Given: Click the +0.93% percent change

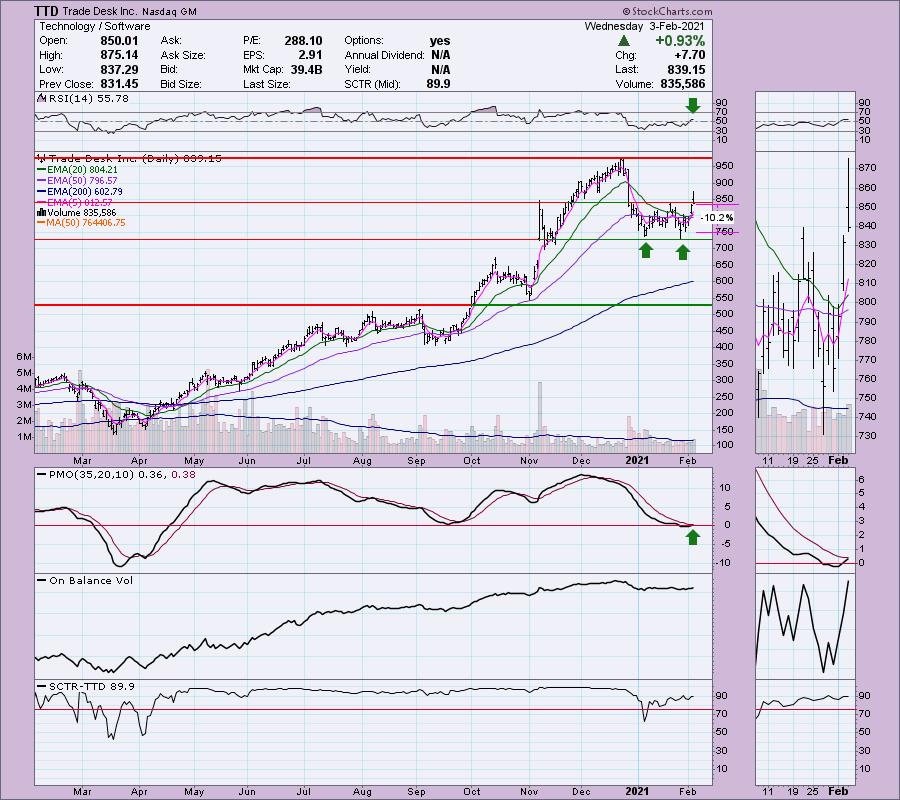Looking at the screenshot, I should (680, 41).
